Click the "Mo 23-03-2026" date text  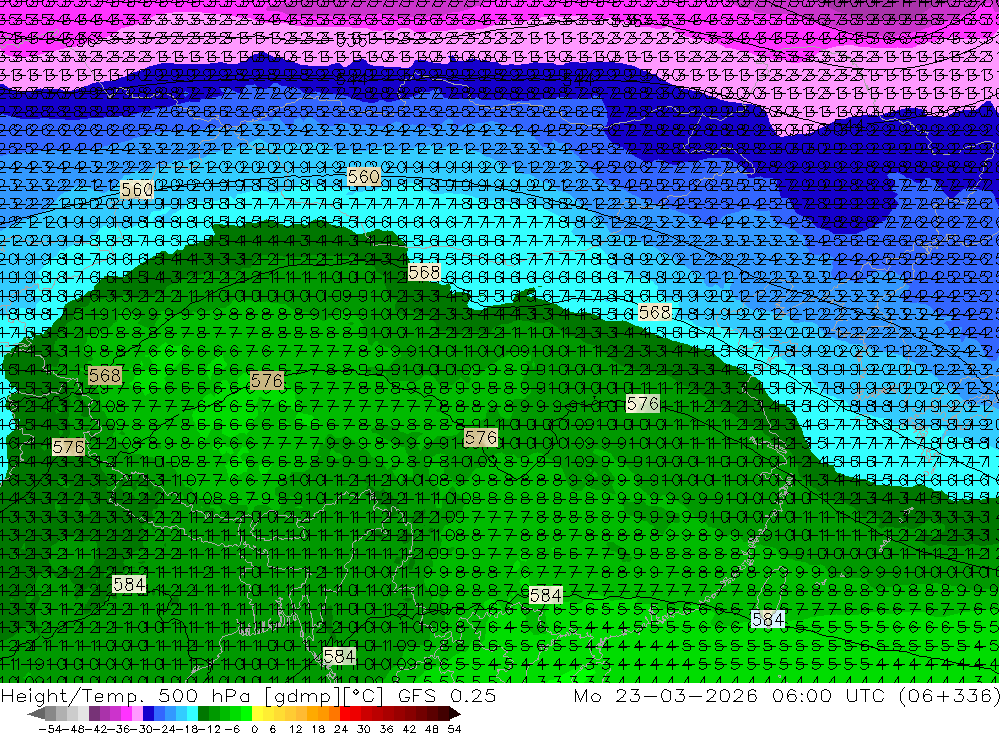point(665,696)
